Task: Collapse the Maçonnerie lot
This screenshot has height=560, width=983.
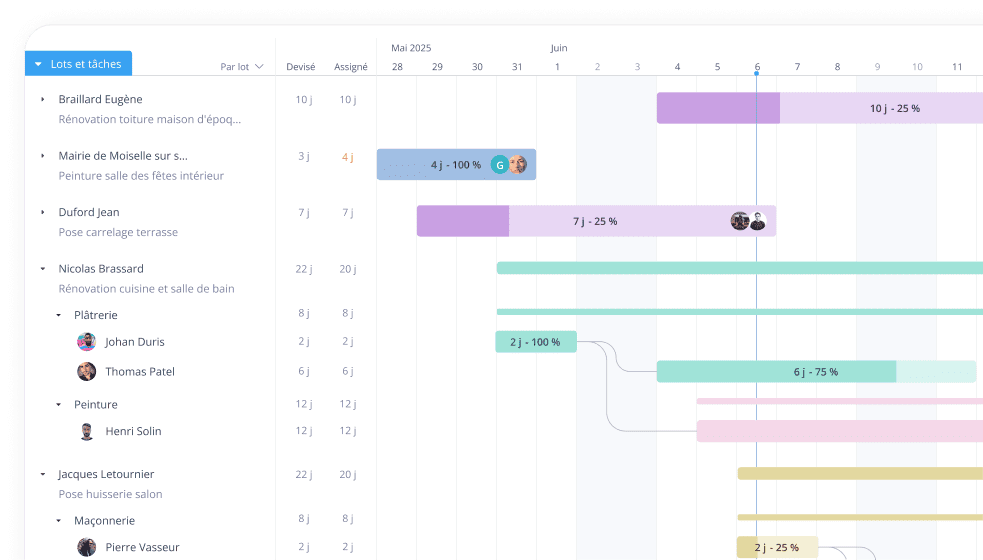Action: pos(58,521)
